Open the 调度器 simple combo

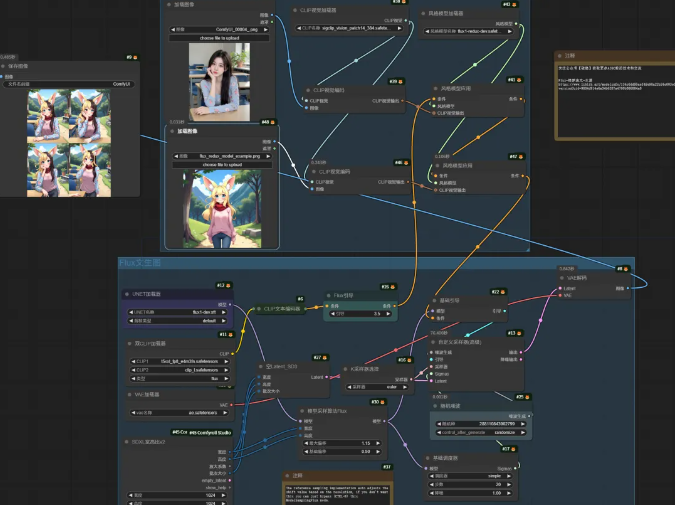[x=470, y=476]
